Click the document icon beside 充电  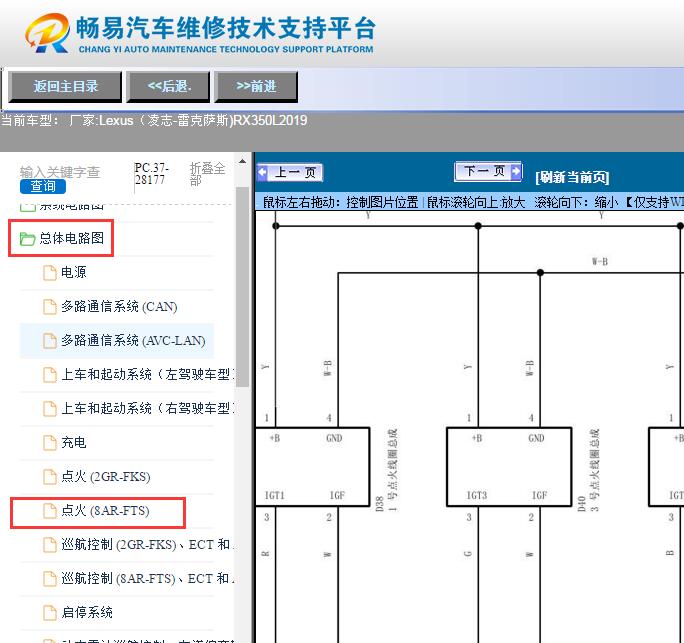pyautogui.click(x=50, y=443)
